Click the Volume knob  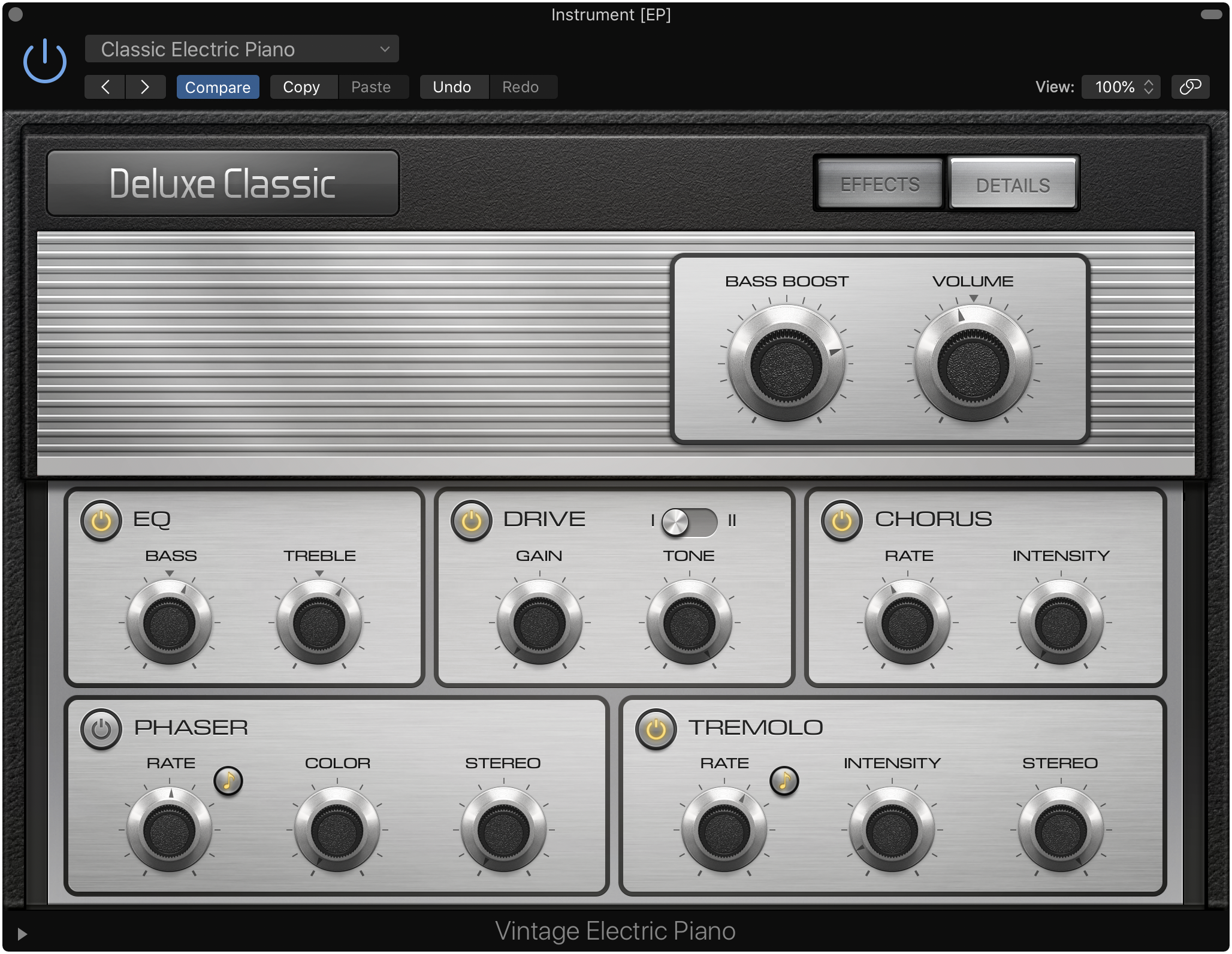(x=973, y=364)
